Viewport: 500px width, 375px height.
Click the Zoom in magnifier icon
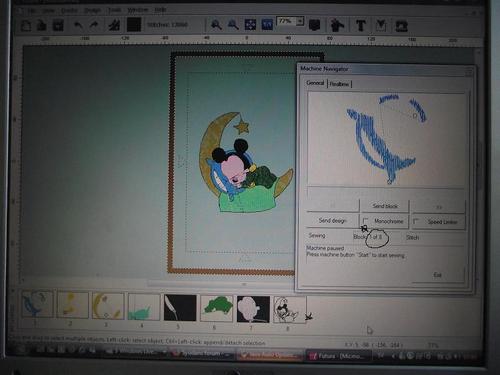point(216,25)
